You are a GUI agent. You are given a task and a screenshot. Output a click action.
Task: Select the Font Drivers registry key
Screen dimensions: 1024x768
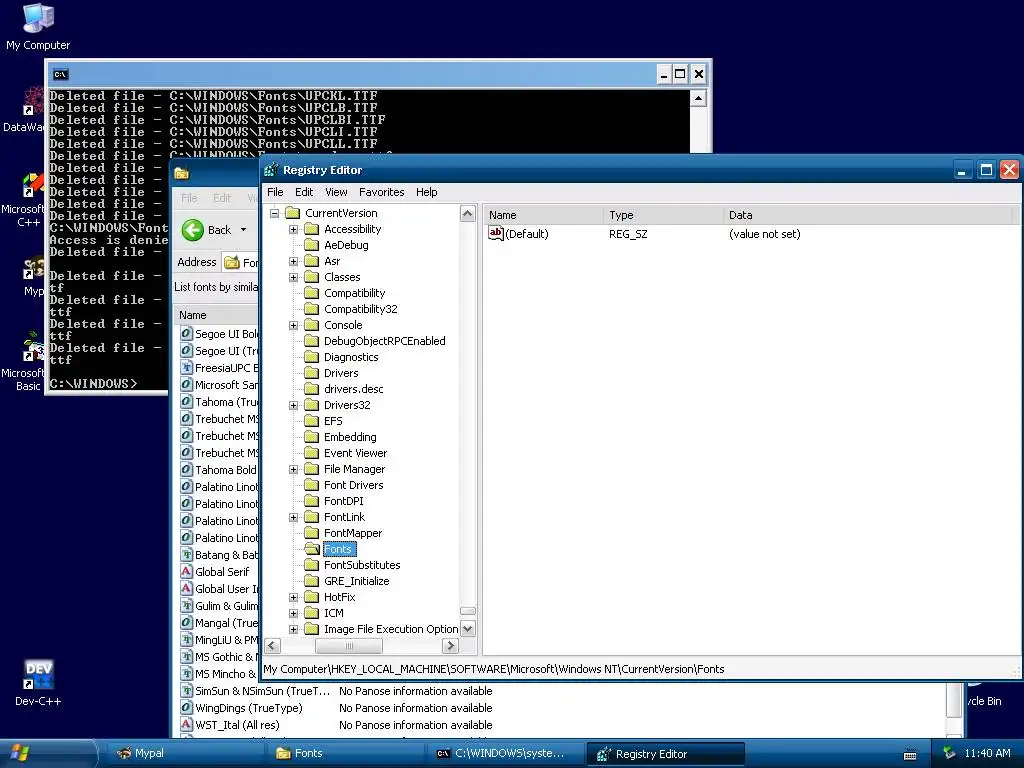coord(353,485)
